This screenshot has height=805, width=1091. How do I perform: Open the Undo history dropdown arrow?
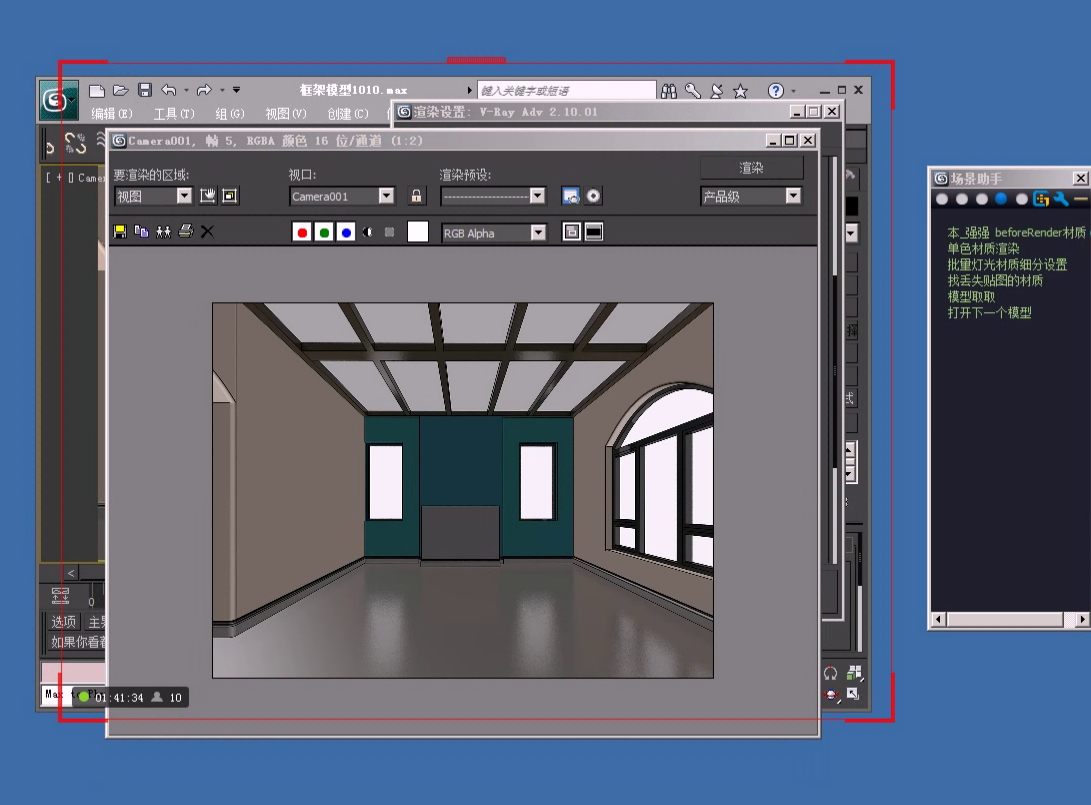(x=186, y=90)
